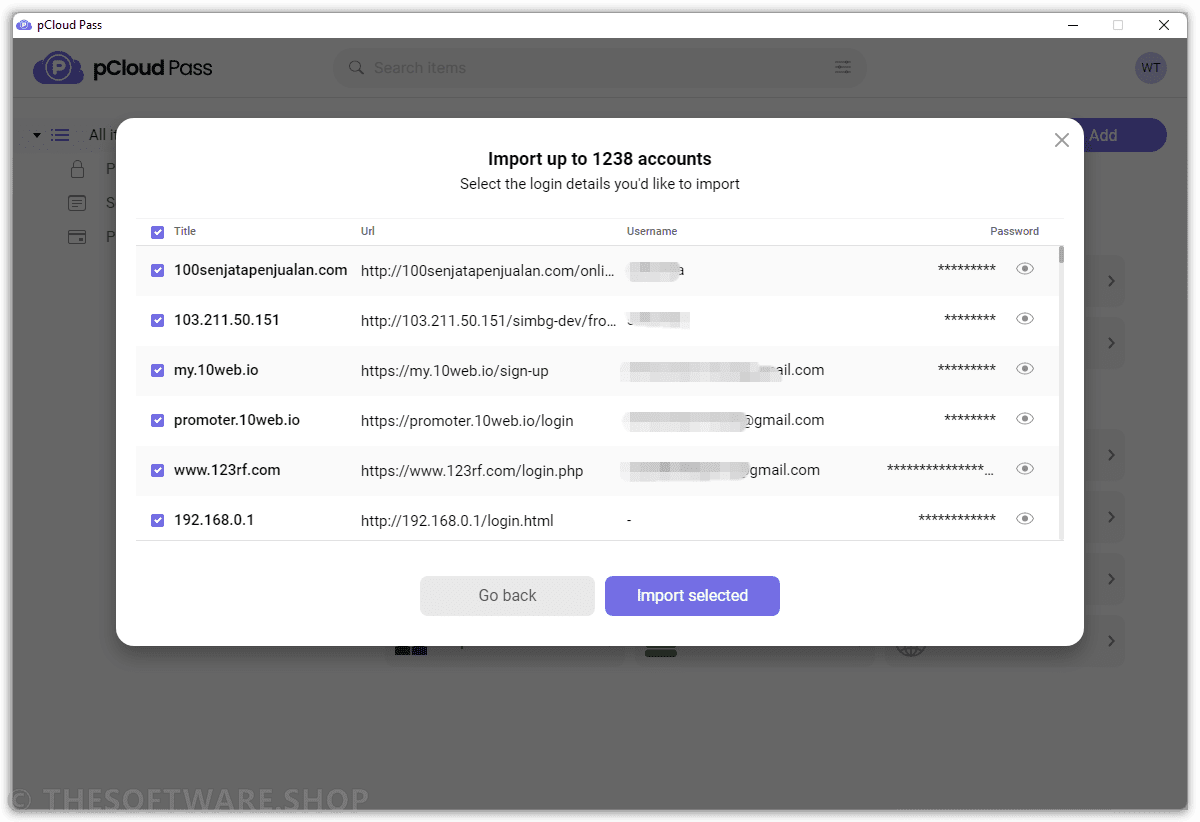Select the 100senjatapenjualan.com title text
Screen dimensions: 1200x822
(260, 270)
